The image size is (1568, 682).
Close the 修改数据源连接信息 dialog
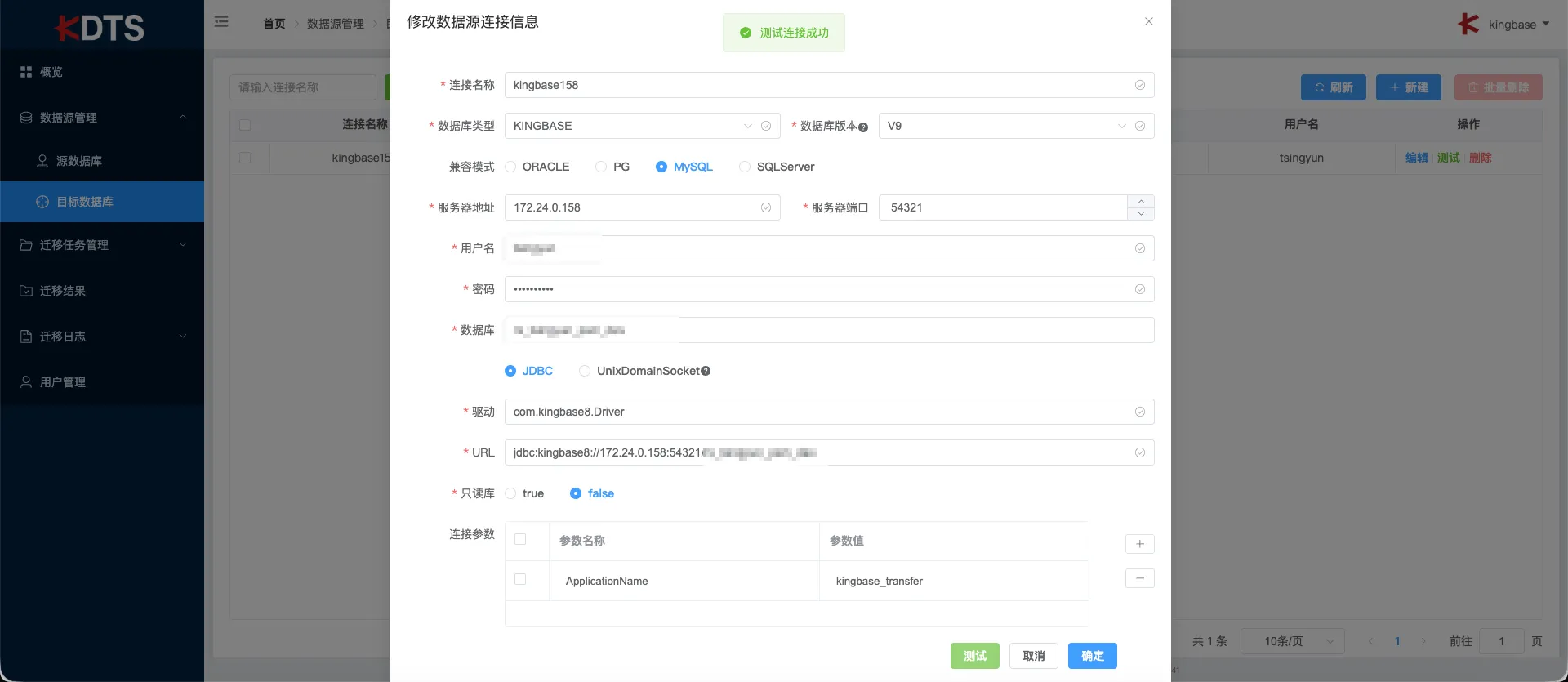[x=1149, y=21]
